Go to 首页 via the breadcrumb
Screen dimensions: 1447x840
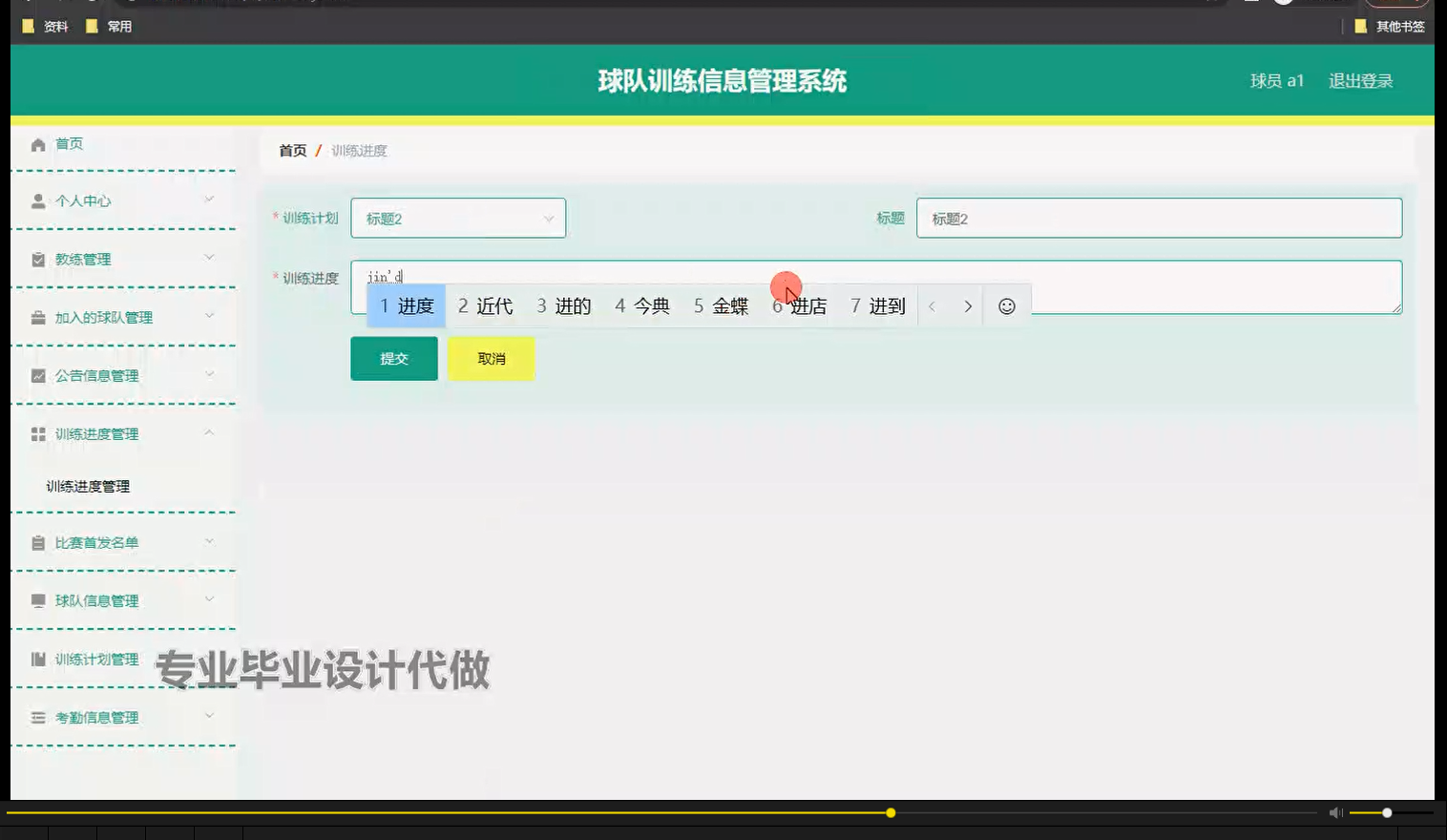pos(292,150)
